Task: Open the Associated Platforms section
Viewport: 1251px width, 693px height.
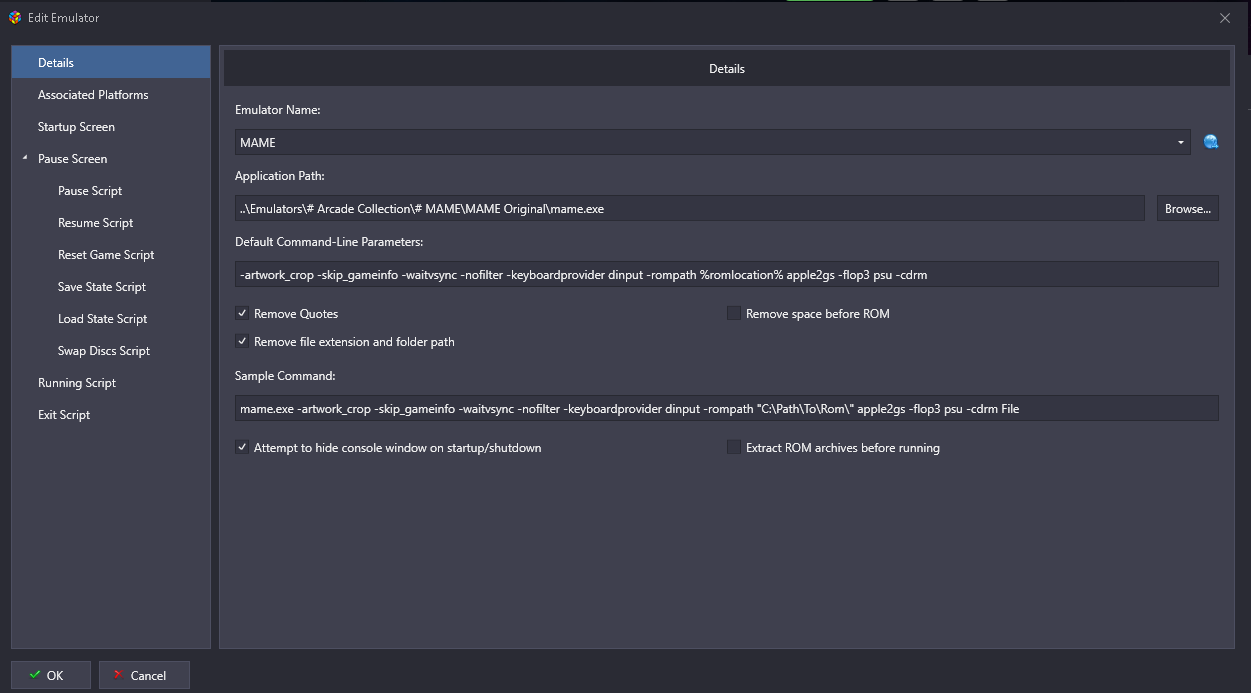Action: pos(93,95)
